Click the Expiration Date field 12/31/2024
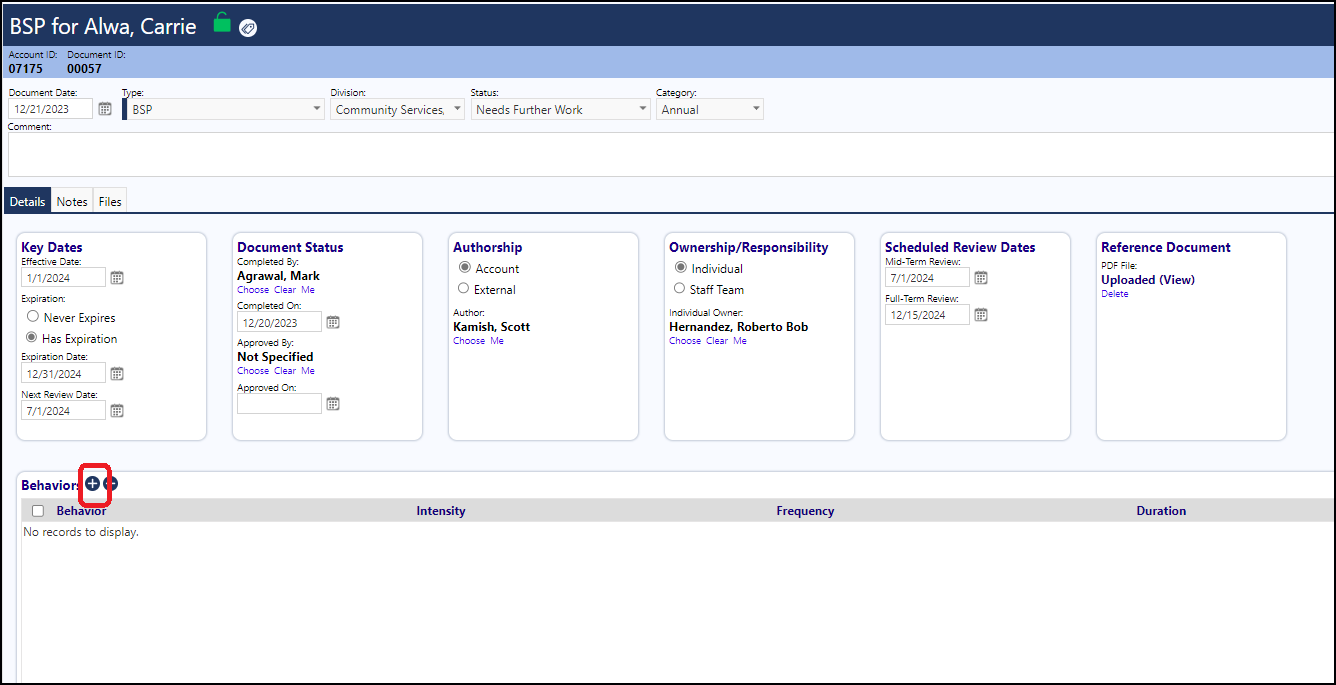Screen dimensions: 1336x685 click(63, 374)
